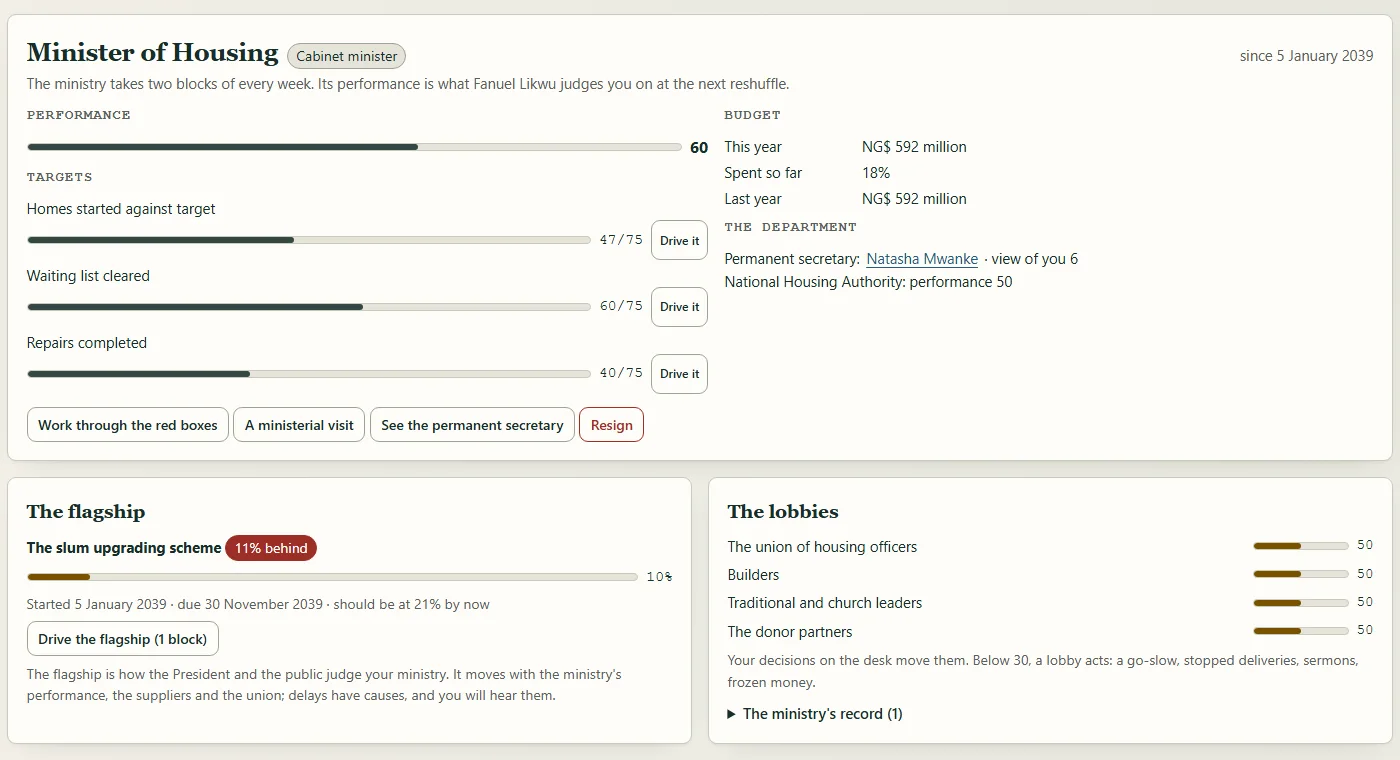The width and height of the screenshot is (1400, 760).
Task: Click the Builders lobby bar
Action: click(x=1301, y=574)
